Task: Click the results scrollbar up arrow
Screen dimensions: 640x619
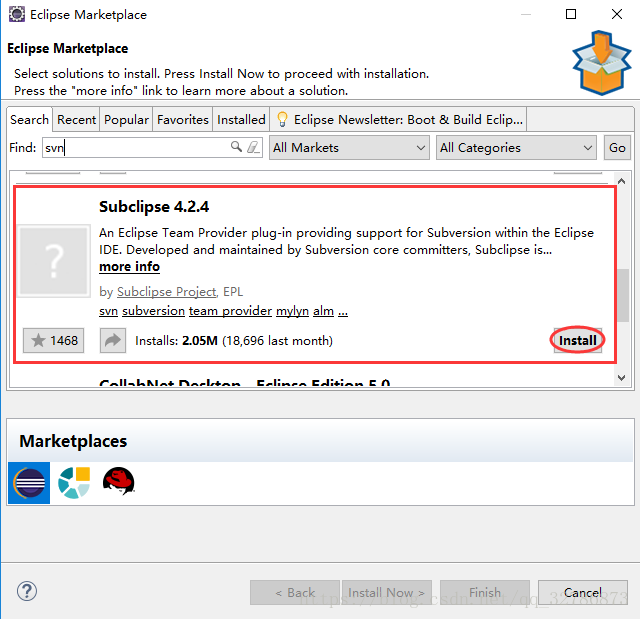Action: pyautogui.click(x=621, y=181)
